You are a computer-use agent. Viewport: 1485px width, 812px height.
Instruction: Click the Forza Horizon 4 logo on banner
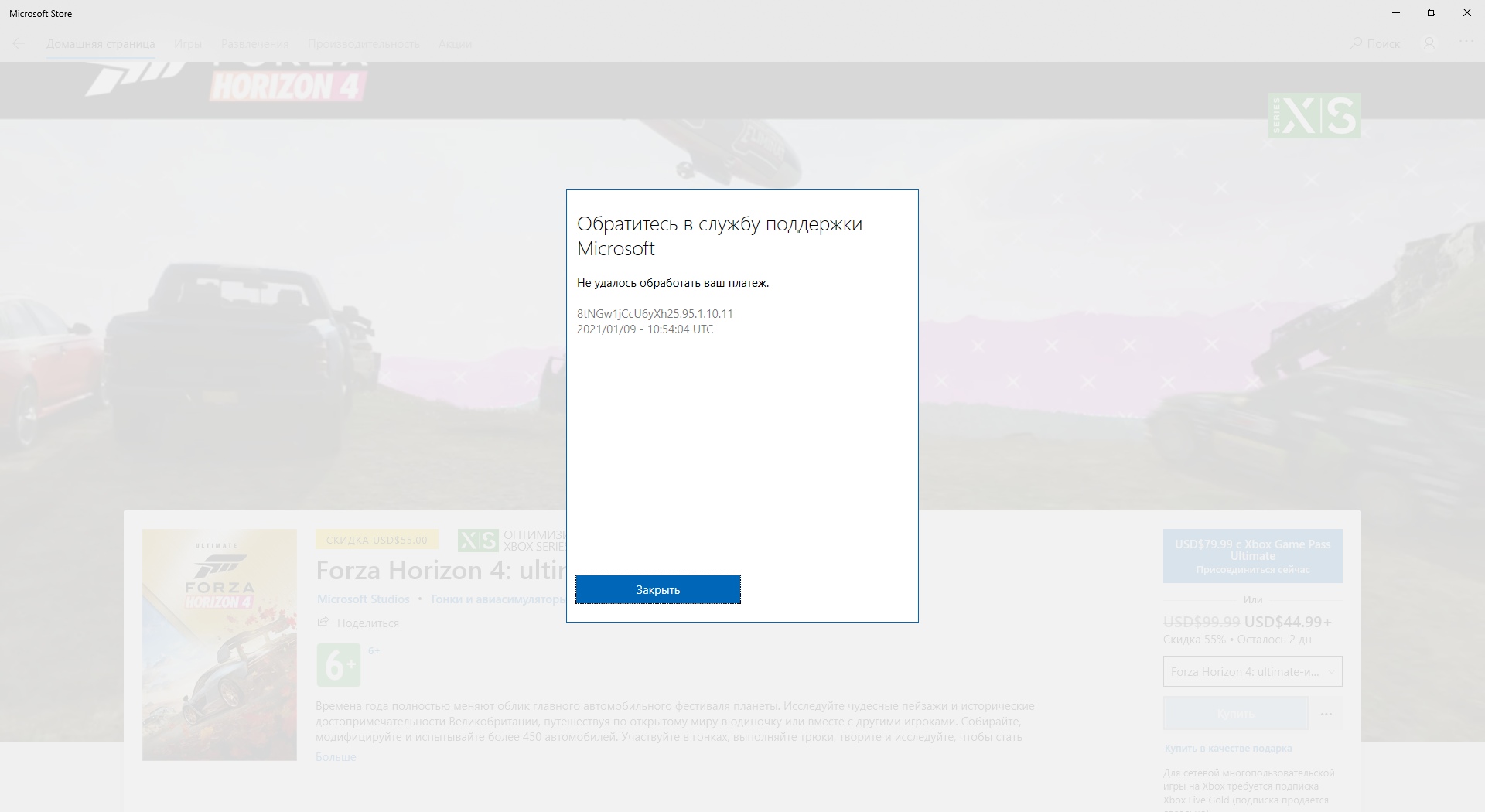pos(226,82)
